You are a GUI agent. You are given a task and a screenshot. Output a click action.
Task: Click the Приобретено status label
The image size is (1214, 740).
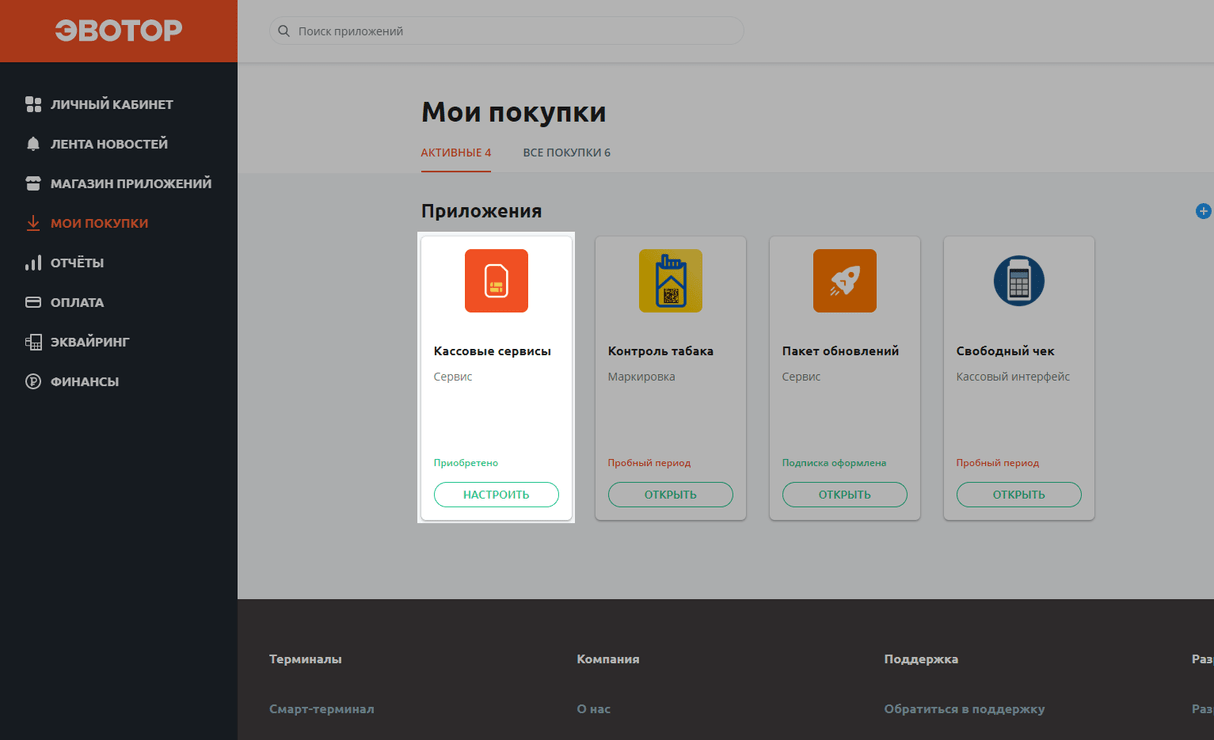click(466, 463)
